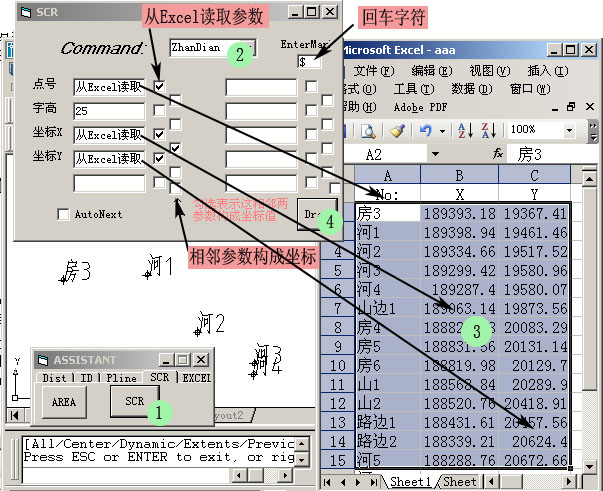Click the Sort Ascending toolbar icon
Viewport: 603px width, 491px height.
[x=465, y=130]
